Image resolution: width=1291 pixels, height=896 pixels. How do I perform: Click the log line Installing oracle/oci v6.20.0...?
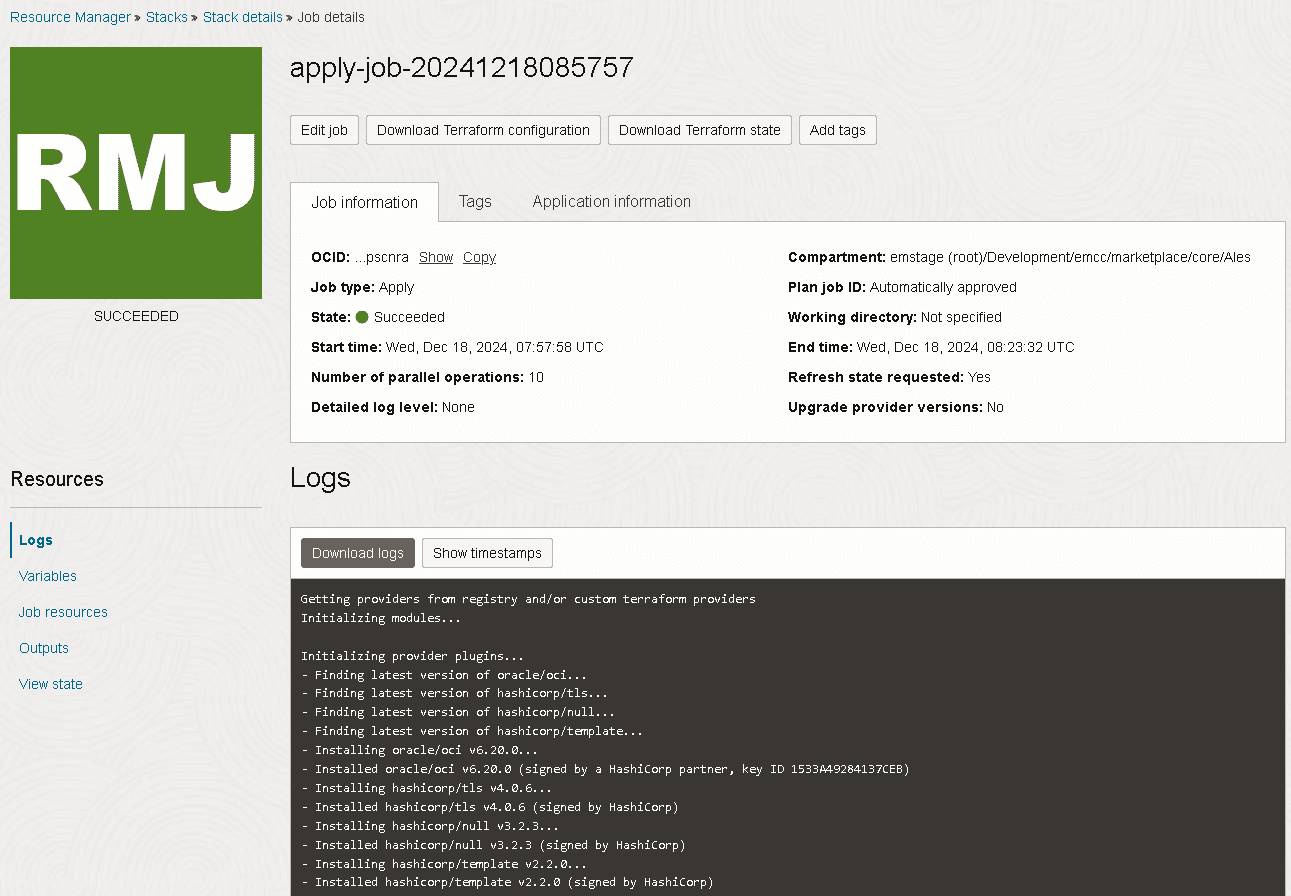pos(420,751)
